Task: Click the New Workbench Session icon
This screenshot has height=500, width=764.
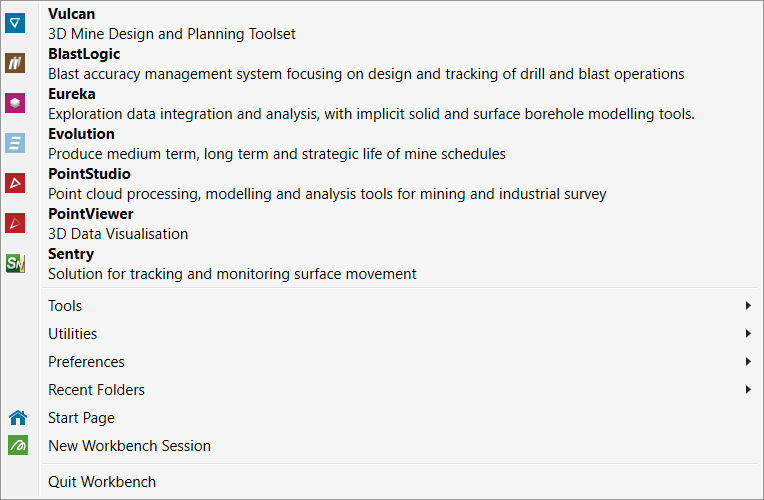Action: click(17, 446)
